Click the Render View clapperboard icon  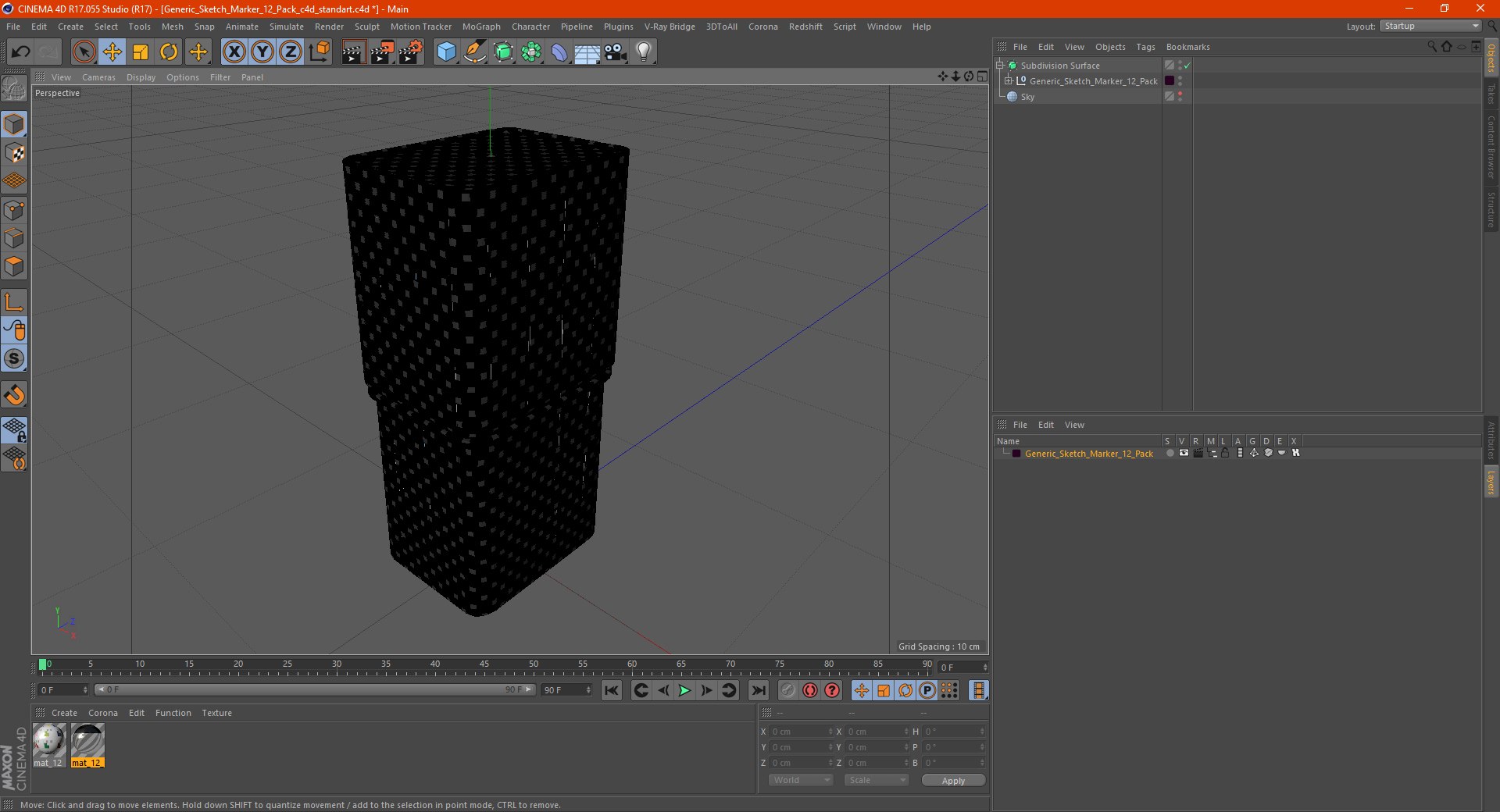(x=353, y=52)
